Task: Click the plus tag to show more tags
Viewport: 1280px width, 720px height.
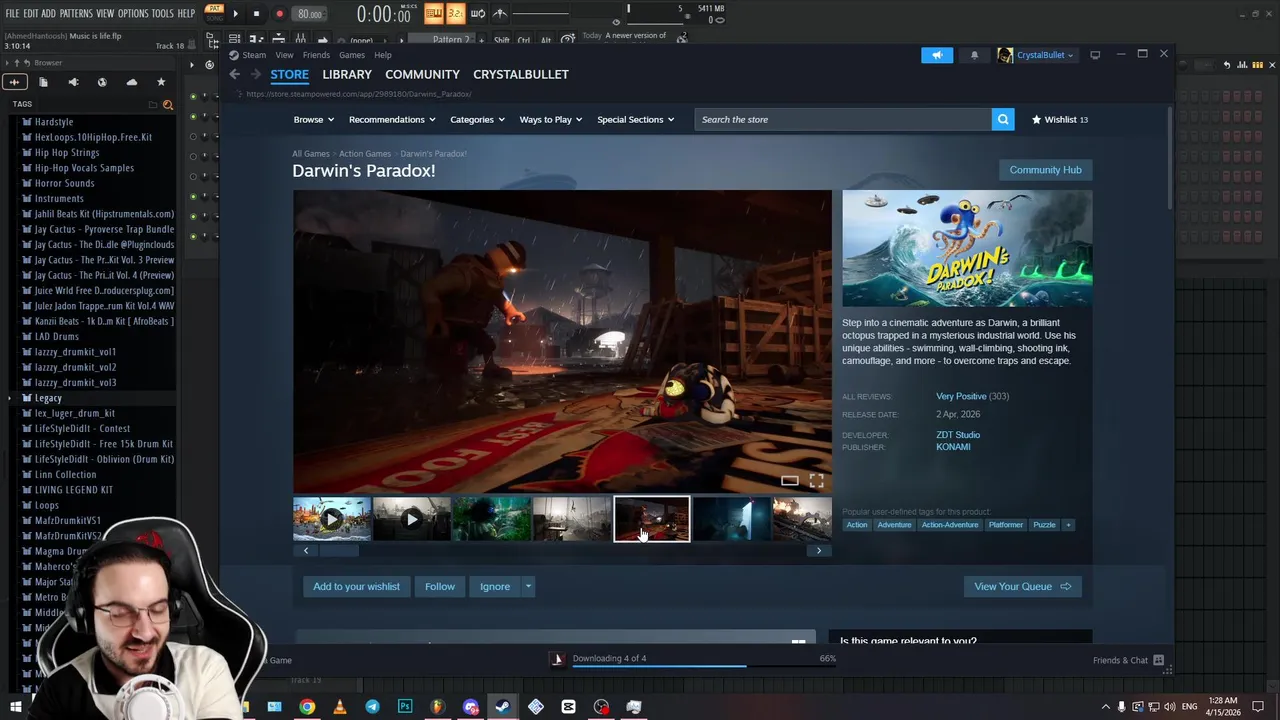Action: pyautogui.click(x=1068, y=525)
